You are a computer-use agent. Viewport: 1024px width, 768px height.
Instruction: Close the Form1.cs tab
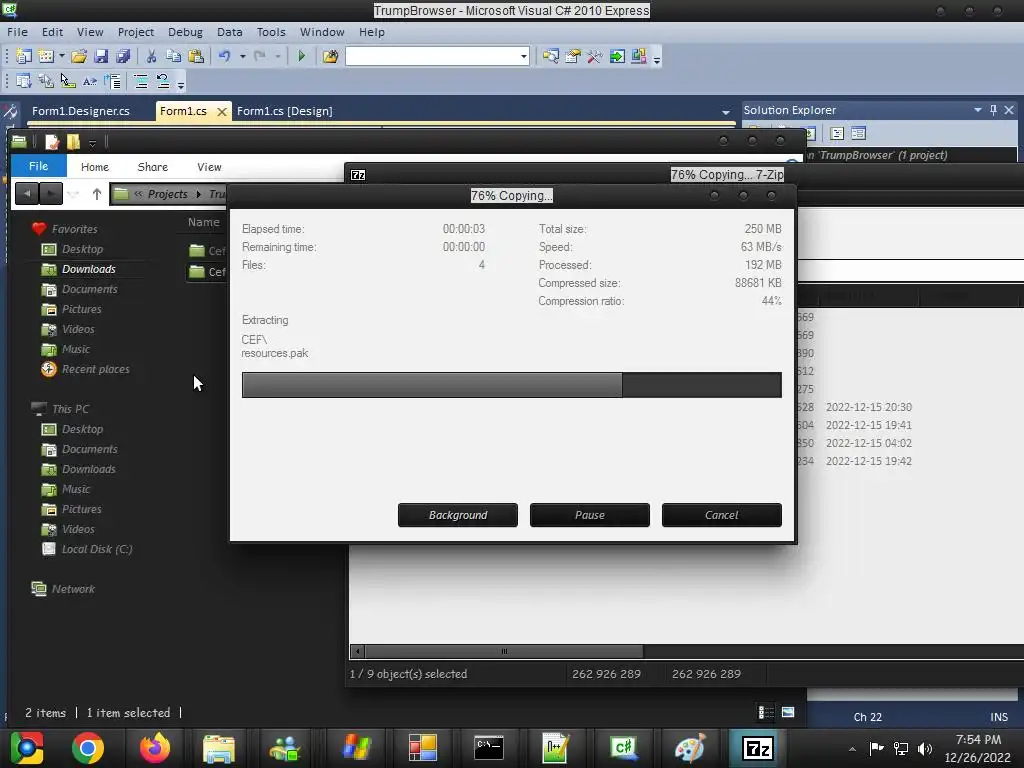coord(222,112)
